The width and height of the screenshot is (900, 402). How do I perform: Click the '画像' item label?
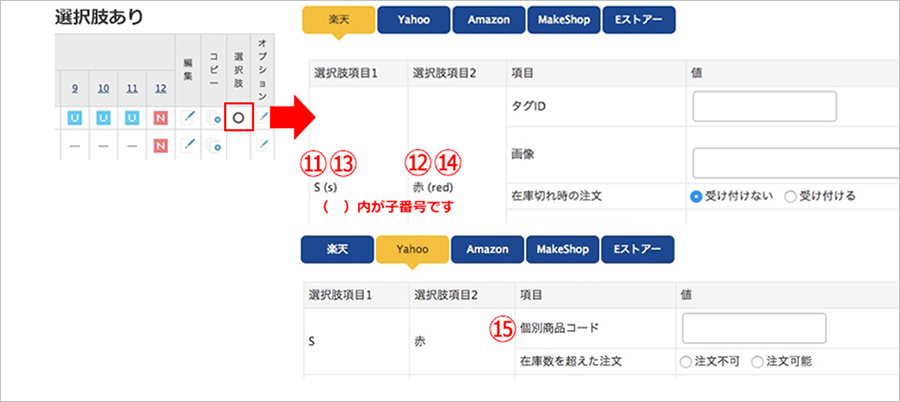pyautogui.click(x=521, y=154)
